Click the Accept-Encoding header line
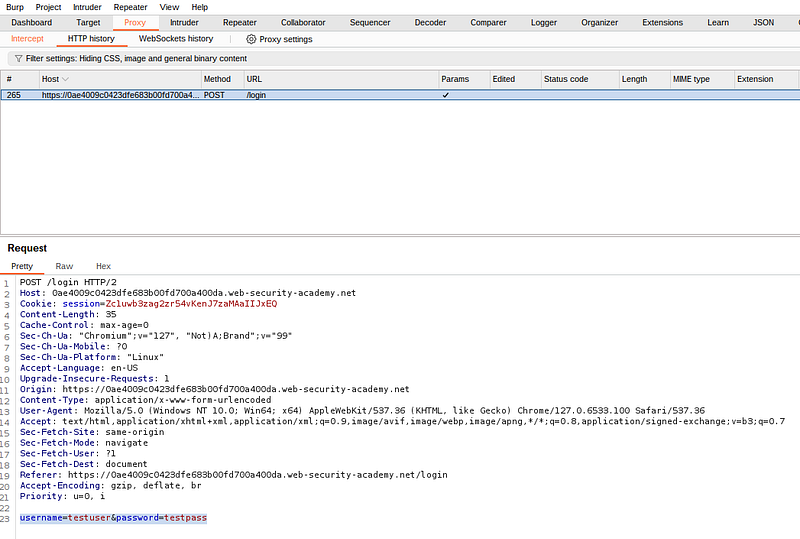This screenshot has width=800, height=539. click(x=111, y=485)
